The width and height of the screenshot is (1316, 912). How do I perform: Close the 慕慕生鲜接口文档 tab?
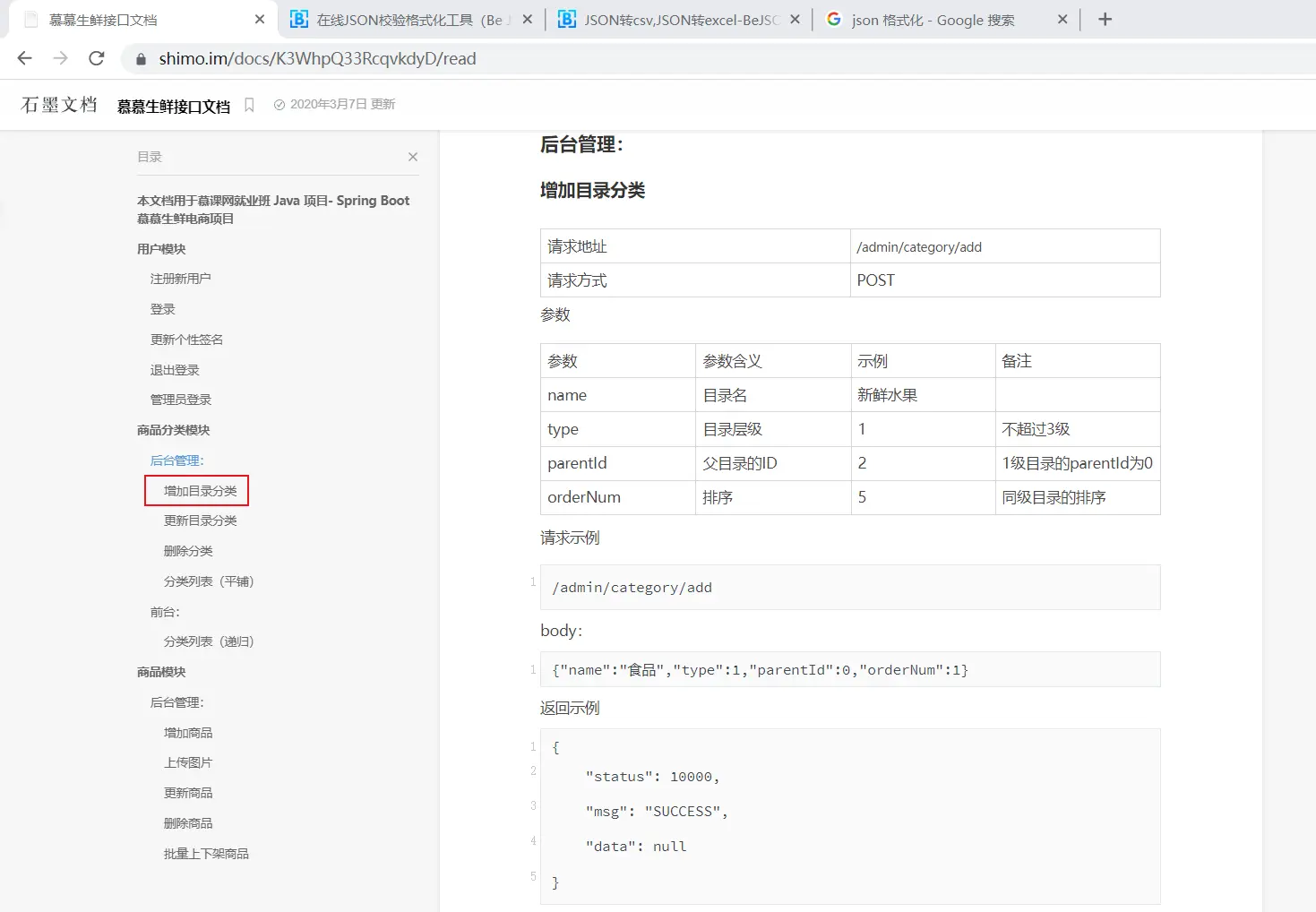260,19
